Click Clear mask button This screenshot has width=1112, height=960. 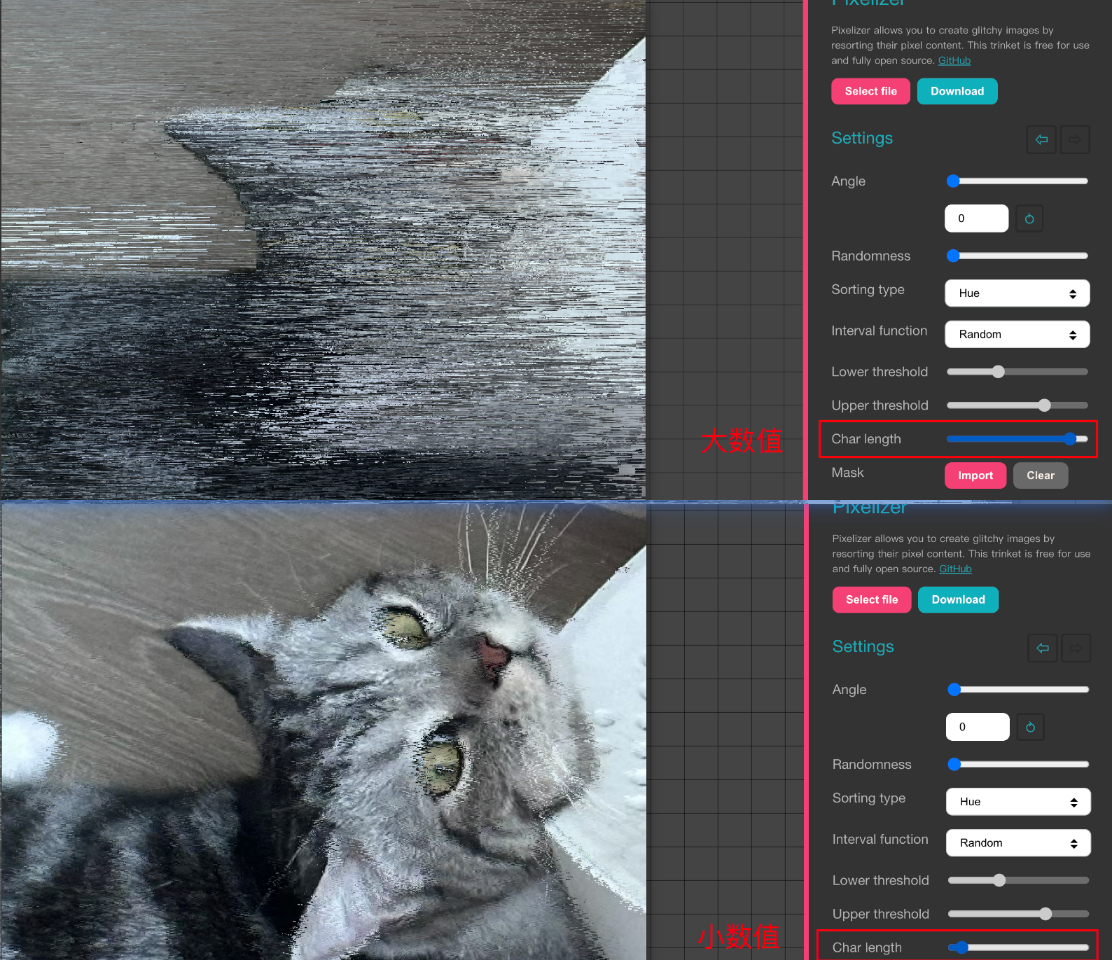1040,476
